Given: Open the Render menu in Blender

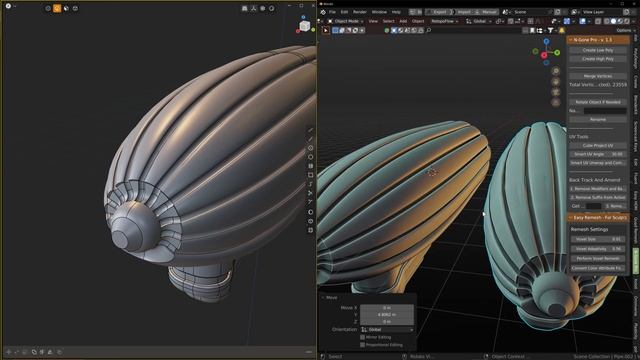Looking at the screenshot, I should [x=360, y=12].
